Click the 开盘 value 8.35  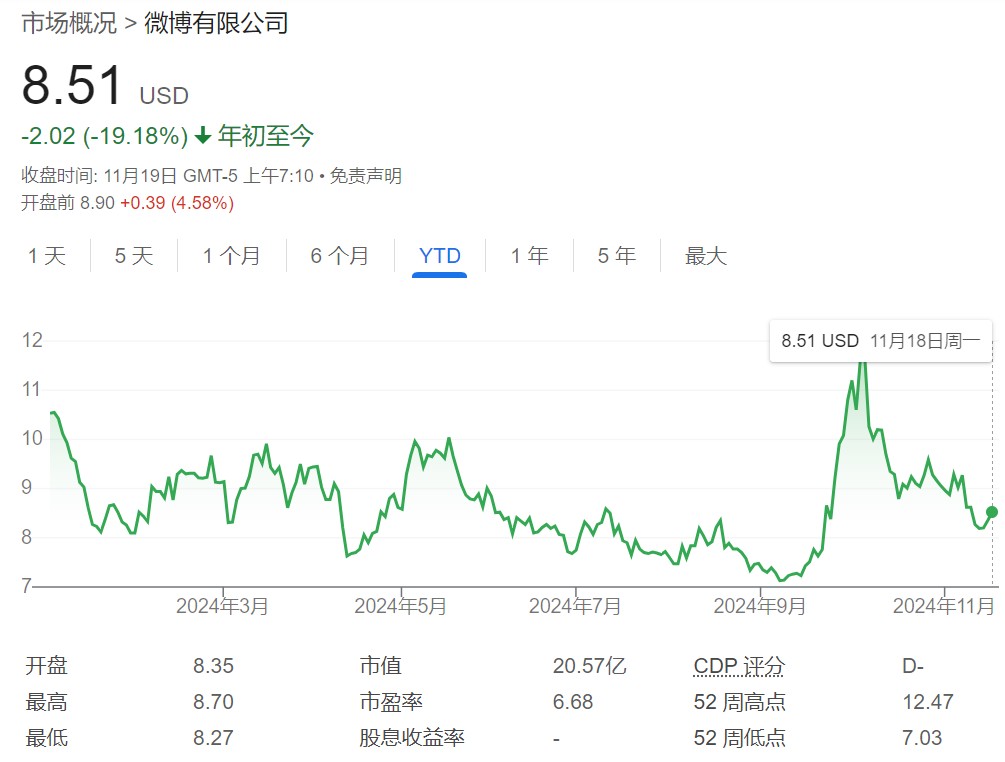(x=213, y=666)
